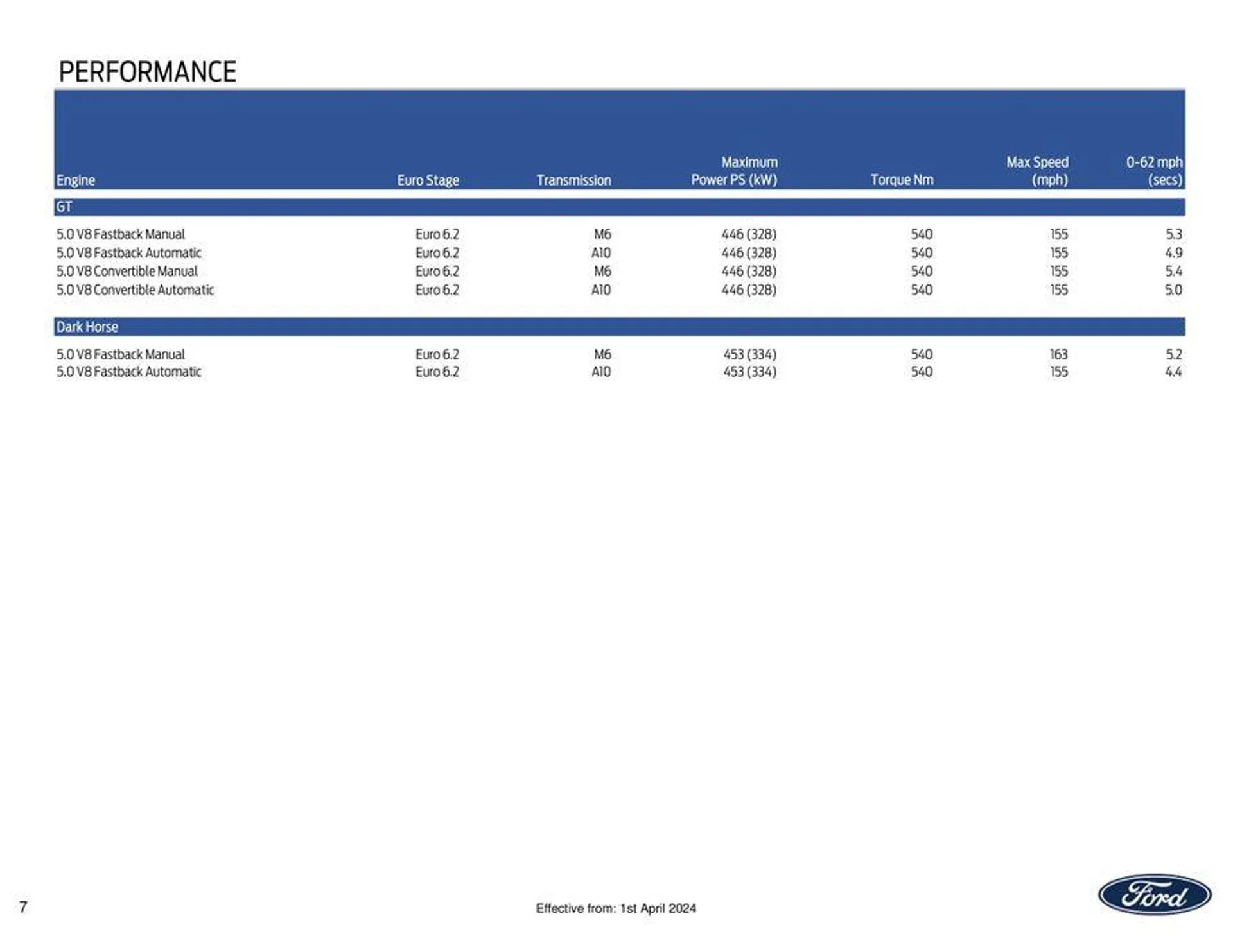Click the Effective from: 1st April 2024 text
1233x952 pixels.
click(616, 908)
